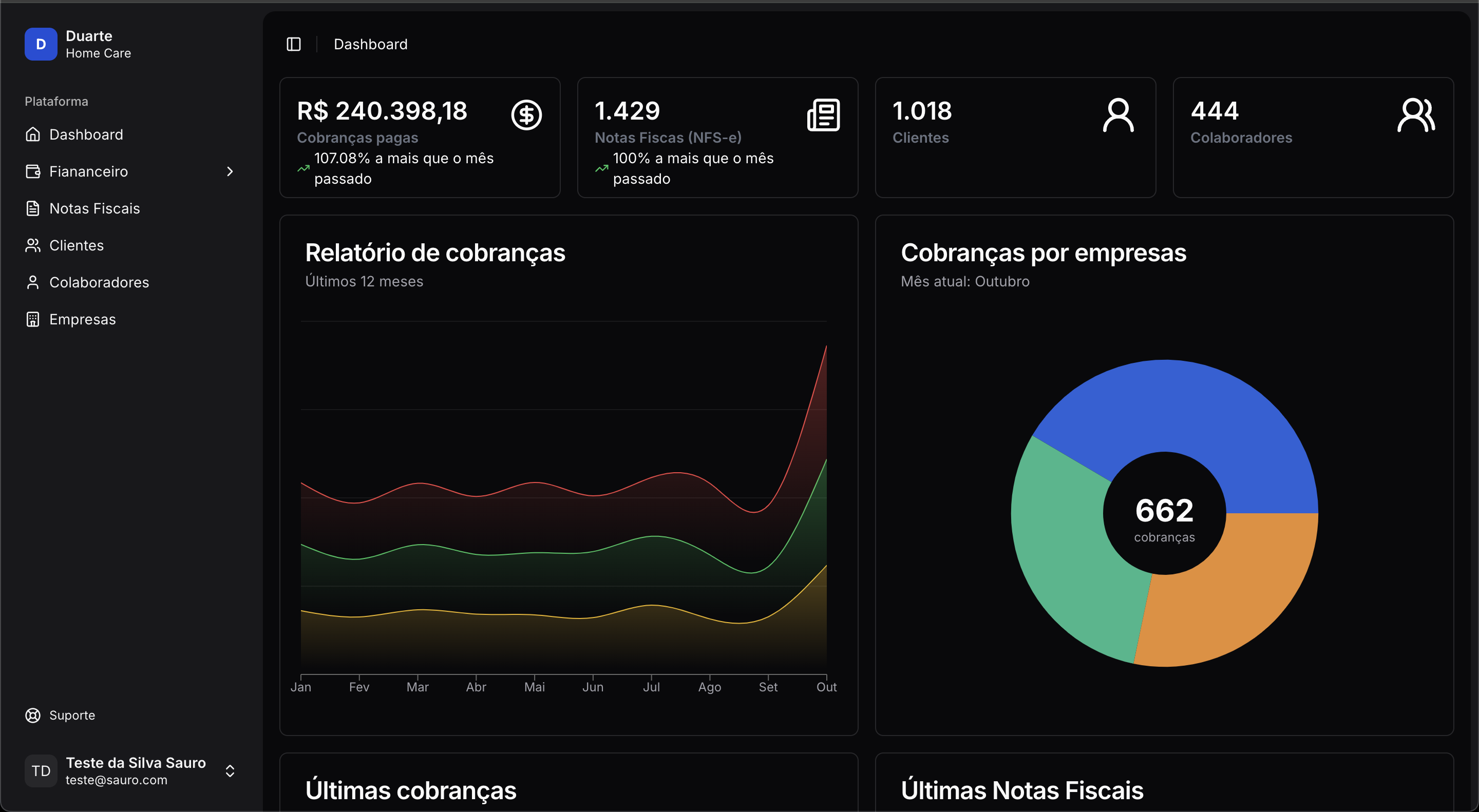The image size is (1479, 812).
Task: Click the Dashboard breadcrumb title
Action: [x=370, y=44]
